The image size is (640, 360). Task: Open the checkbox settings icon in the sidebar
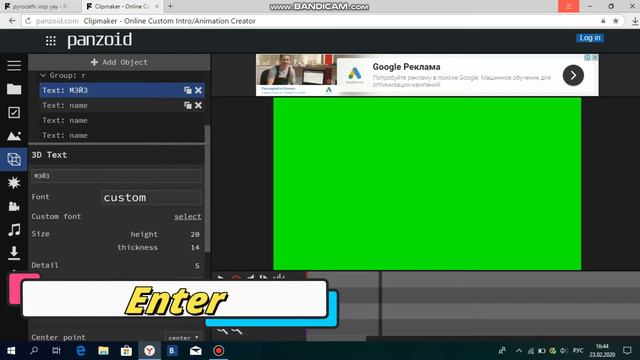point(14,113)
